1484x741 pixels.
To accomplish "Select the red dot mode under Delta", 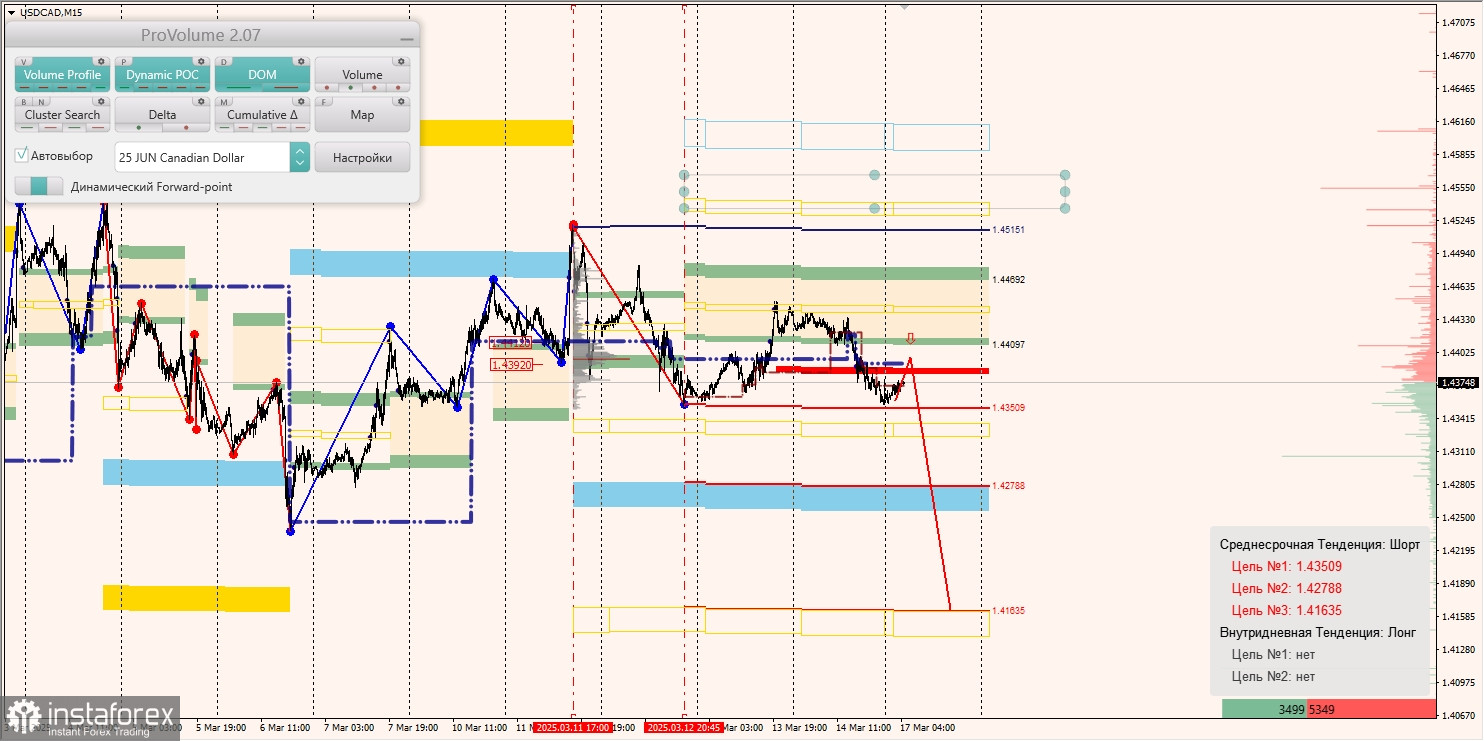I will coord(187,128).
